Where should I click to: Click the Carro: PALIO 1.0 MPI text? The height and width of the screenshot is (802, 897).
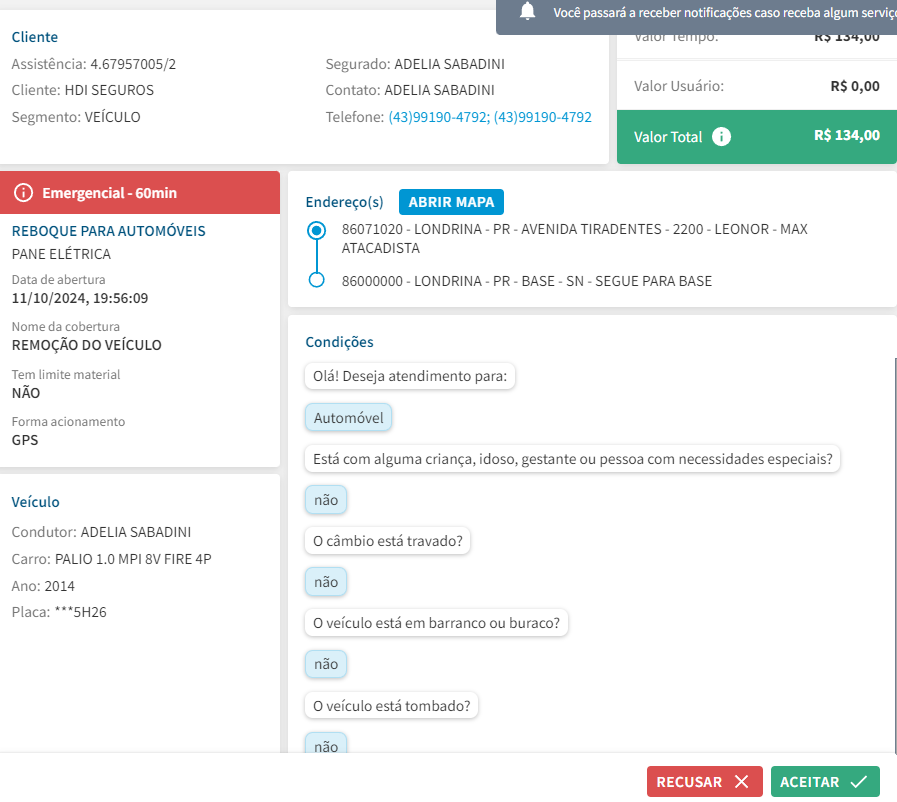point(112,559)
